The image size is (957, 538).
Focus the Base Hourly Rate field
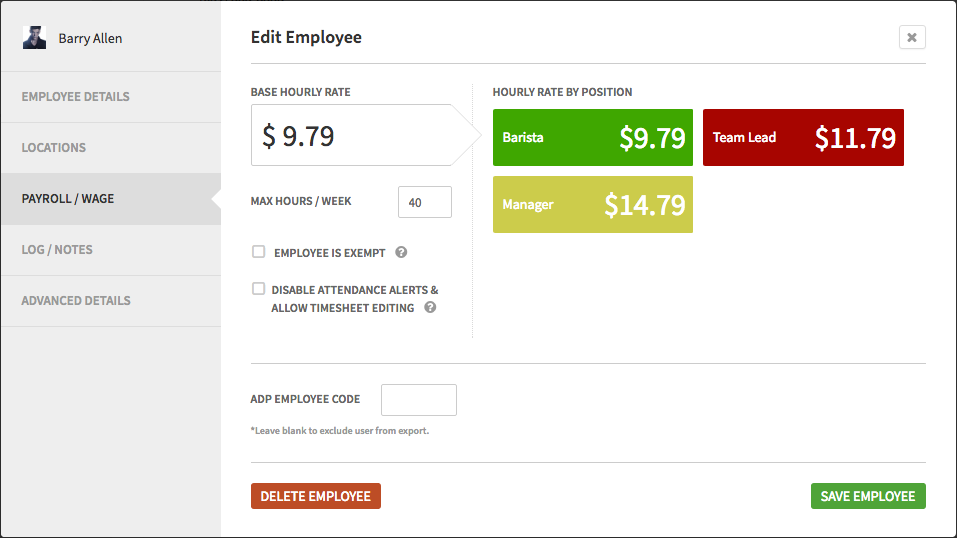coord(350,136)
